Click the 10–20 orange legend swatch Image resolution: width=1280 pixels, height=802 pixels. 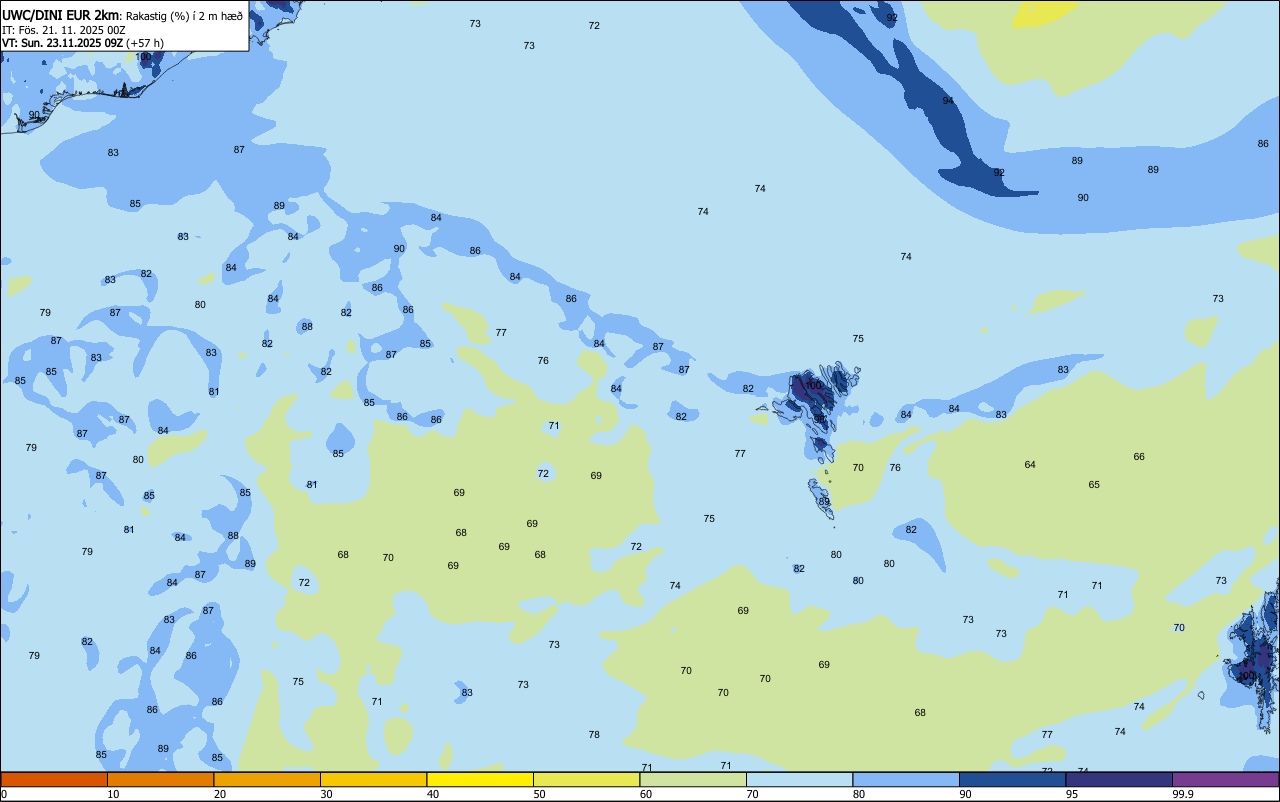(x=160, y=779)
